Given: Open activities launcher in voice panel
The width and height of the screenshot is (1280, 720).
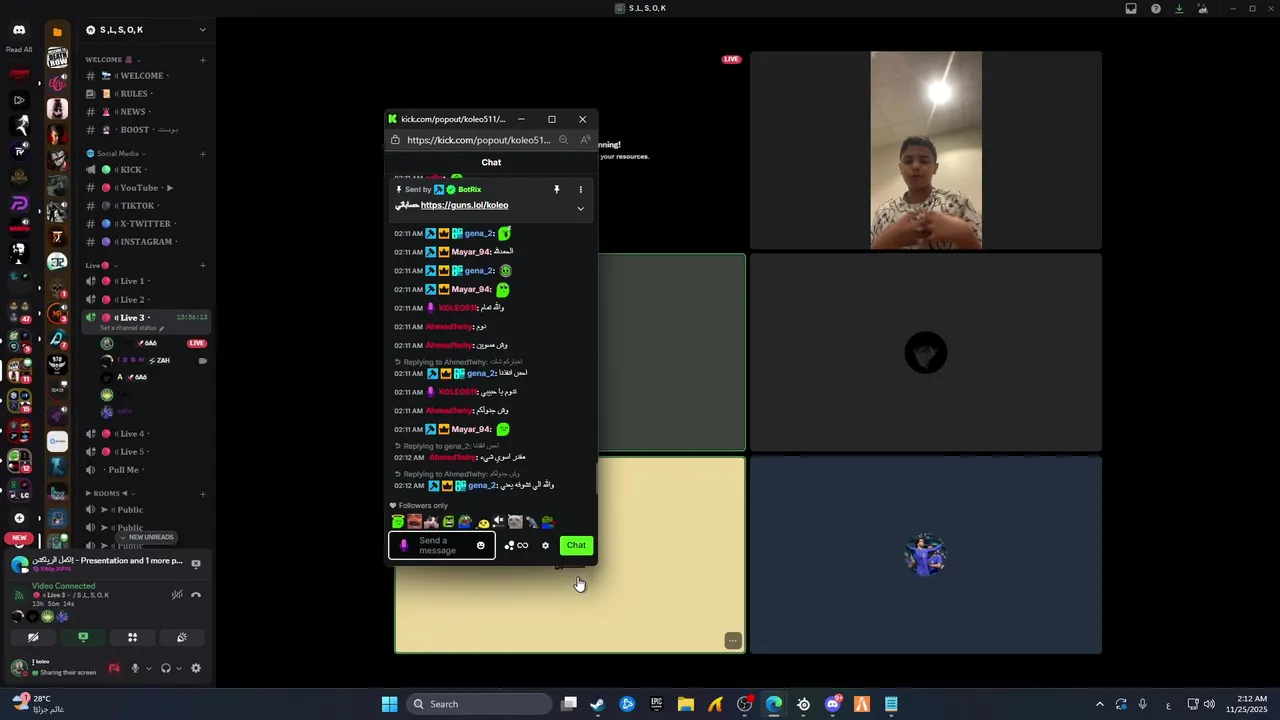Looking at the screenshot, I should coord(132,637).
